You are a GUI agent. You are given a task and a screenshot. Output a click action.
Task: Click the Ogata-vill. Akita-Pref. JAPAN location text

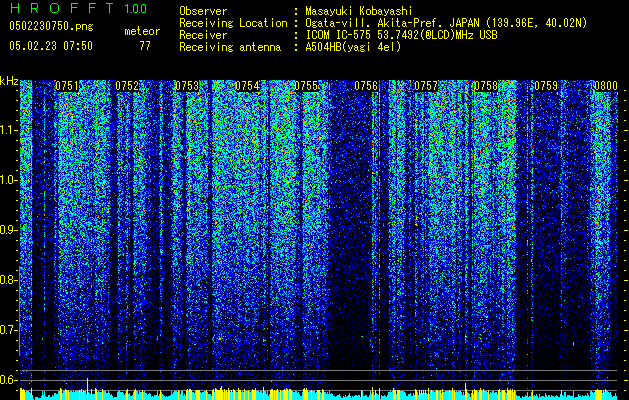pyautogui.click(x=446, y=23)
